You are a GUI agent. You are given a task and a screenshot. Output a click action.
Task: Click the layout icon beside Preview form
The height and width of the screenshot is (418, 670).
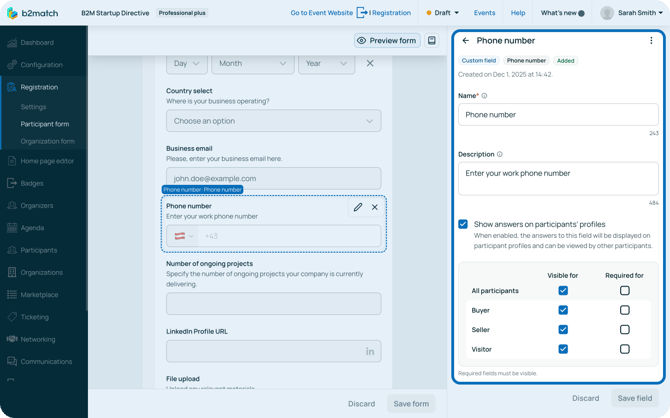[432, 41]
